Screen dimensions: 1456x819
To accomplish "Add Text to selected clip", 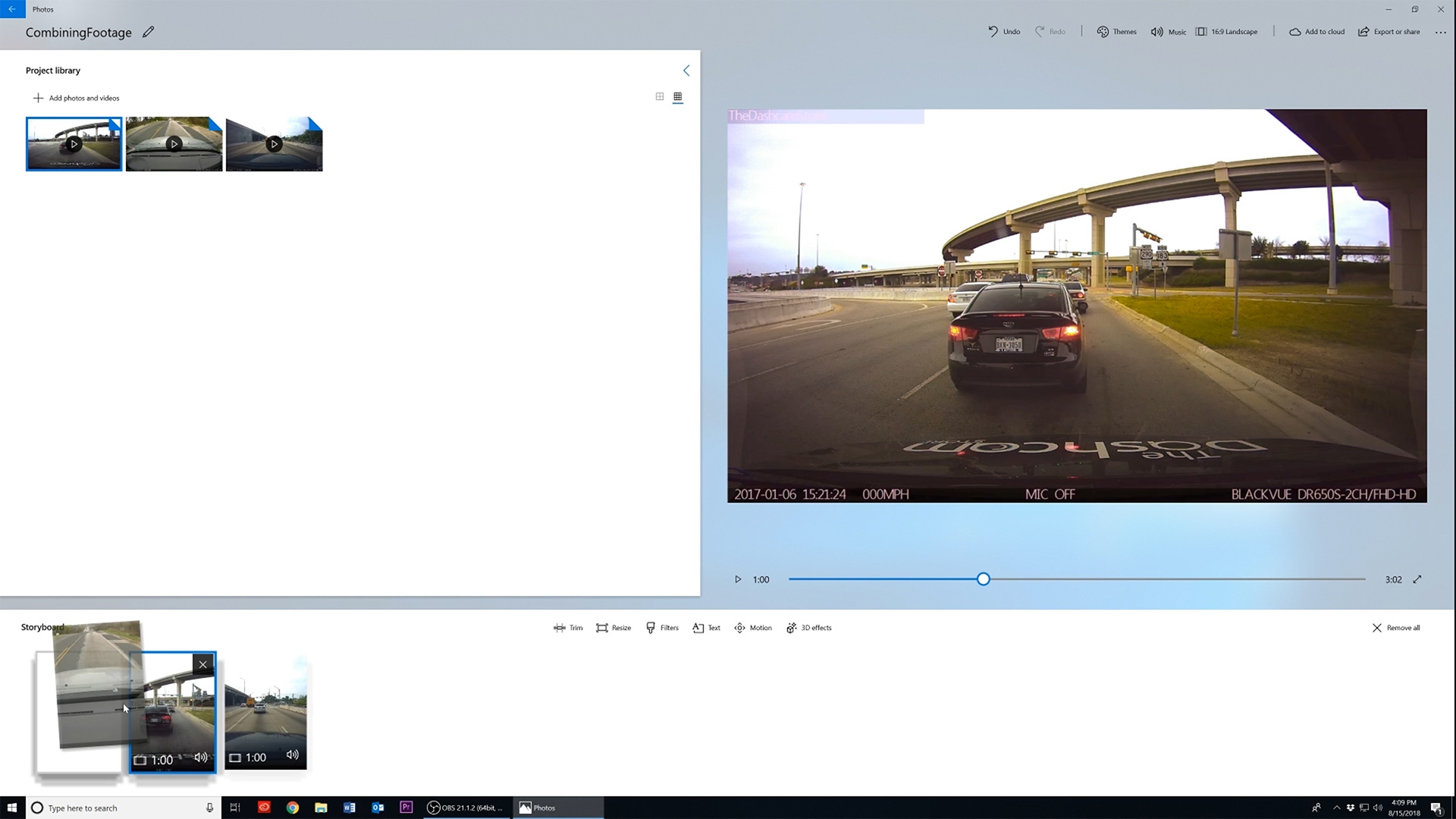I will coord(706,628).
